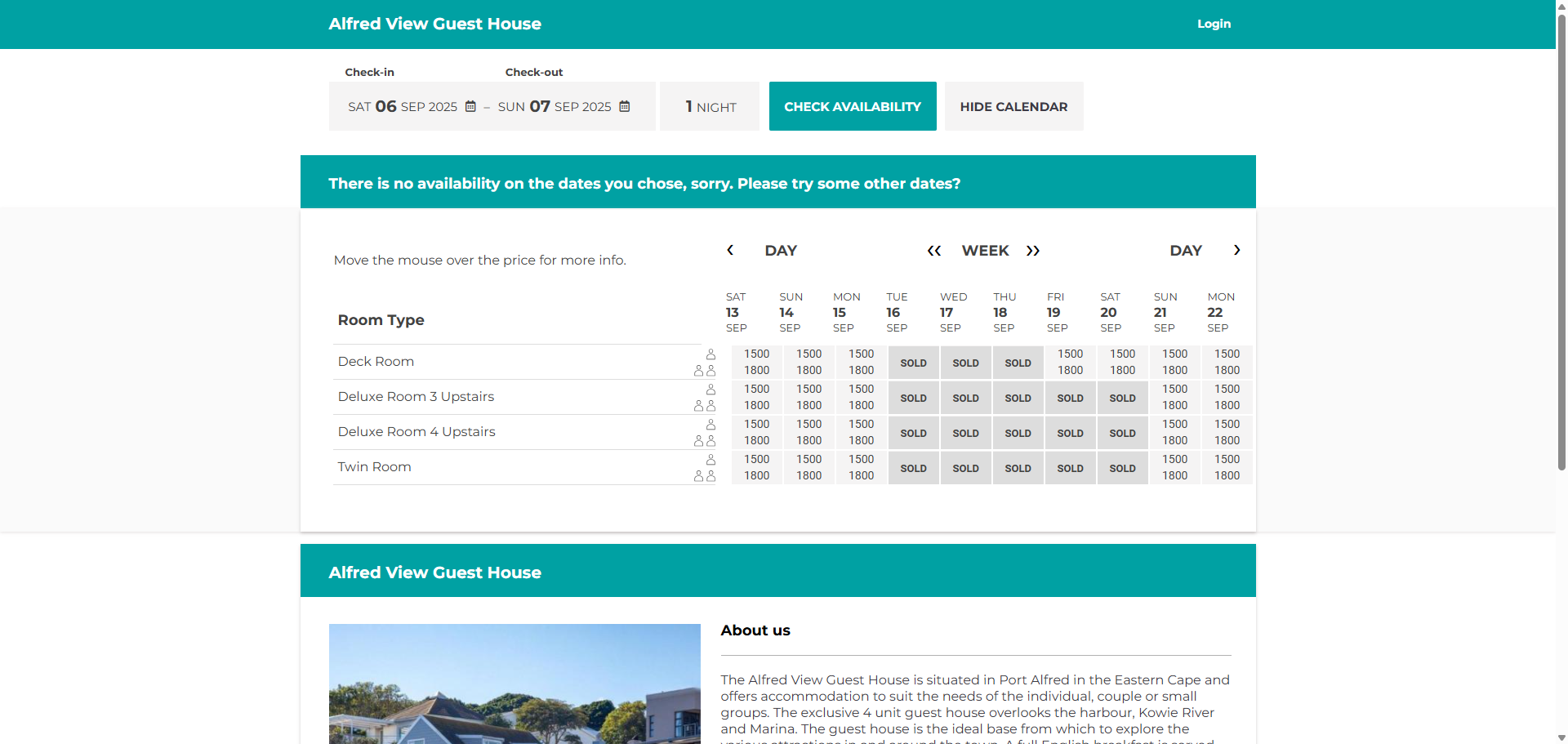The image size is (1568, 744).
Task: Click Alfred View Guest House header title
Action: [434, 24]
